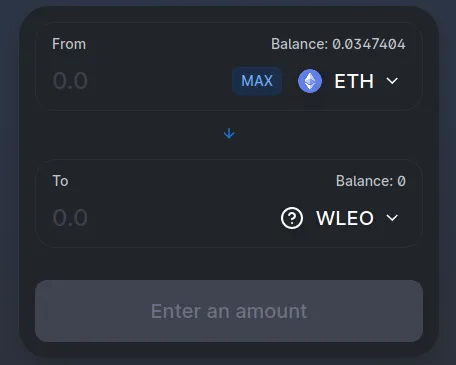The height and width of the screenshot is (365, 456).
Task: Click the zero after To Balance
Action: click(x=401, y=181)
